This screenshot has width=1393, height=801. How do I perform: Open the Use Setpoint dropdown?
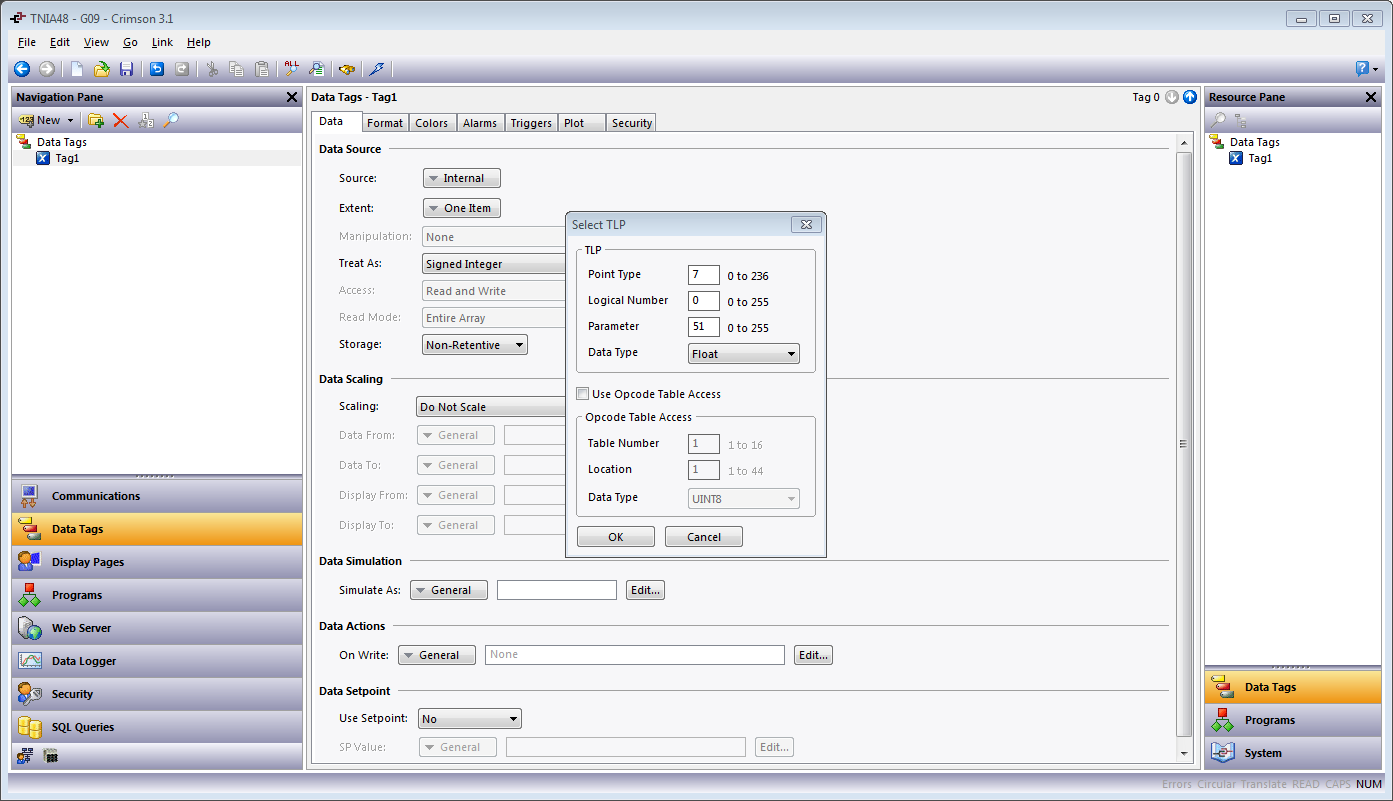tap(470, 719)
